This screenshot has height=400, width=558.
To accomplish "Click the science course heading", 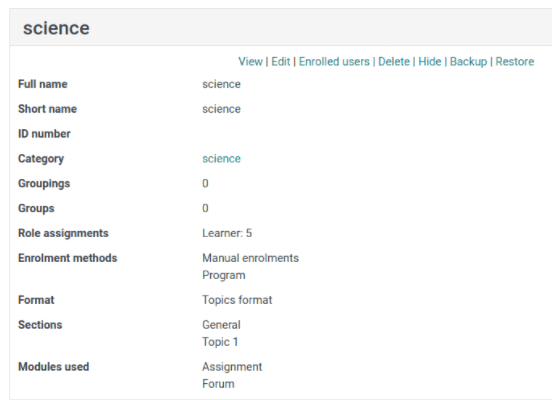I will pyautogui.click(x=56, y=28).
